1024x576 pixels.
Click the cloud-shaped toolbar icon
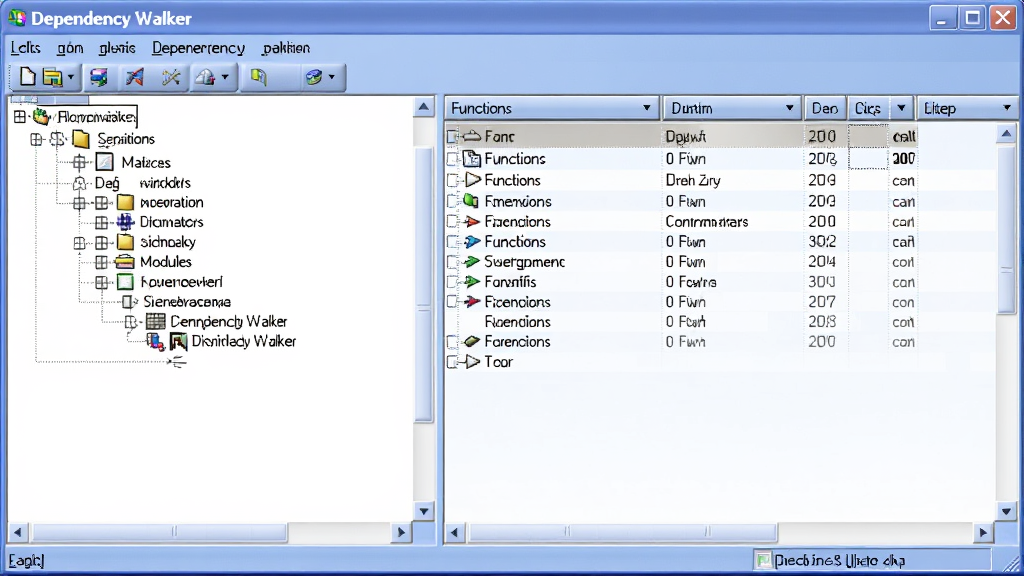pos(205,77)
